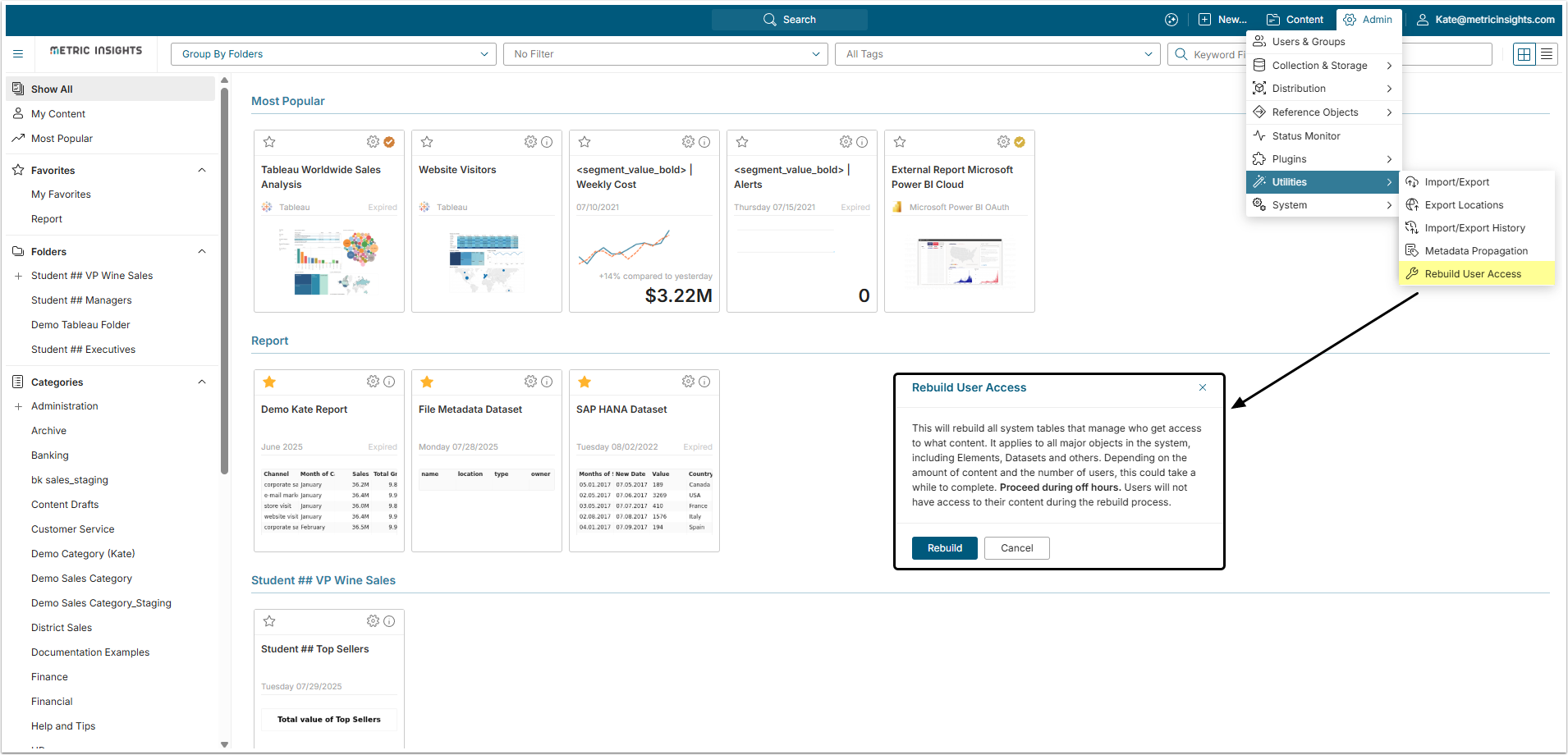The height and width of the screenshot is (755, 1568).
Task: Click the plus icon next to Administration category
Action: coord(18,406)
